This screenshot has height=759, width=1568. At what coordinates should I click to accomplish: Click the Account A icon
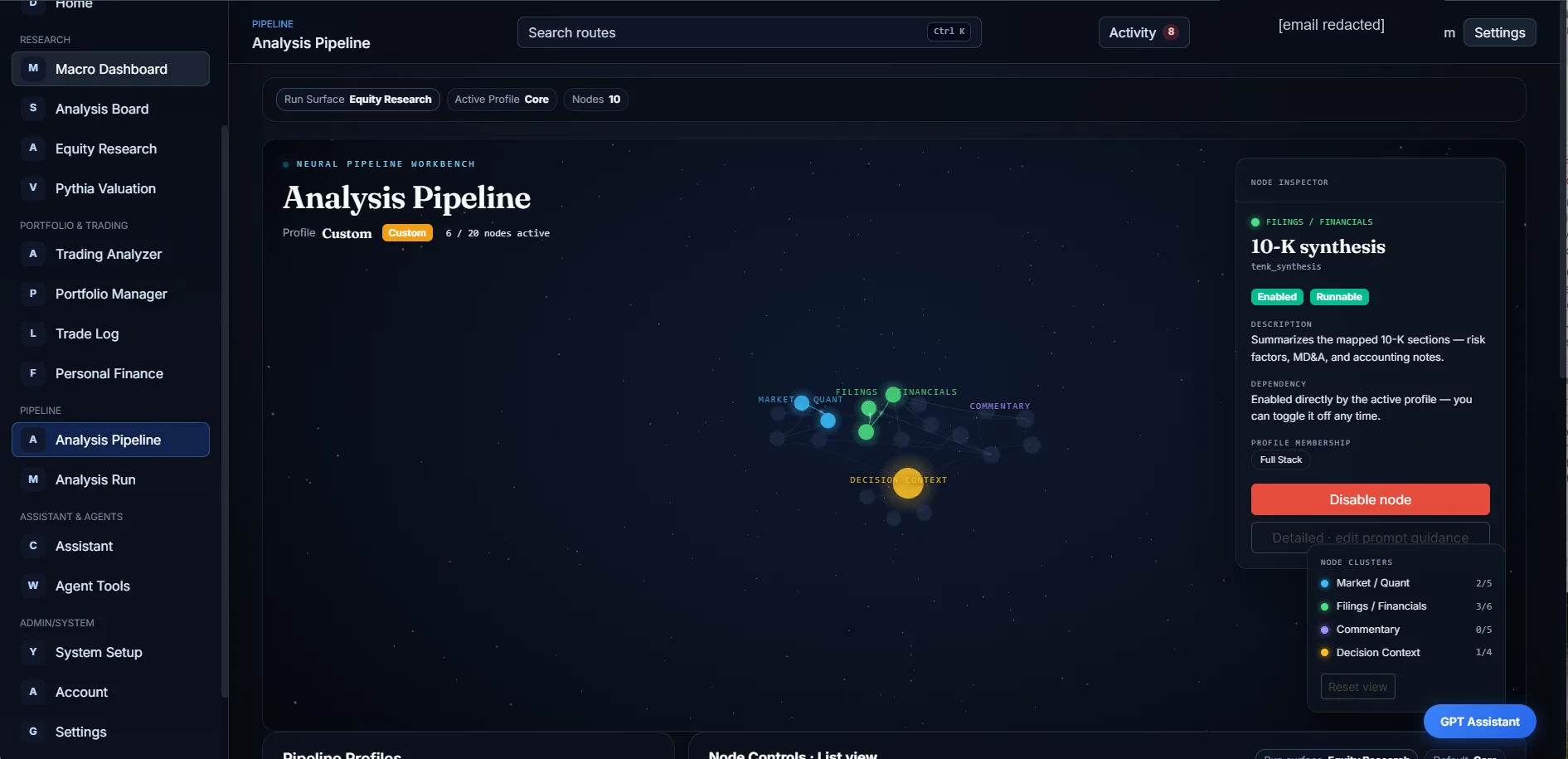click(33, 692)
